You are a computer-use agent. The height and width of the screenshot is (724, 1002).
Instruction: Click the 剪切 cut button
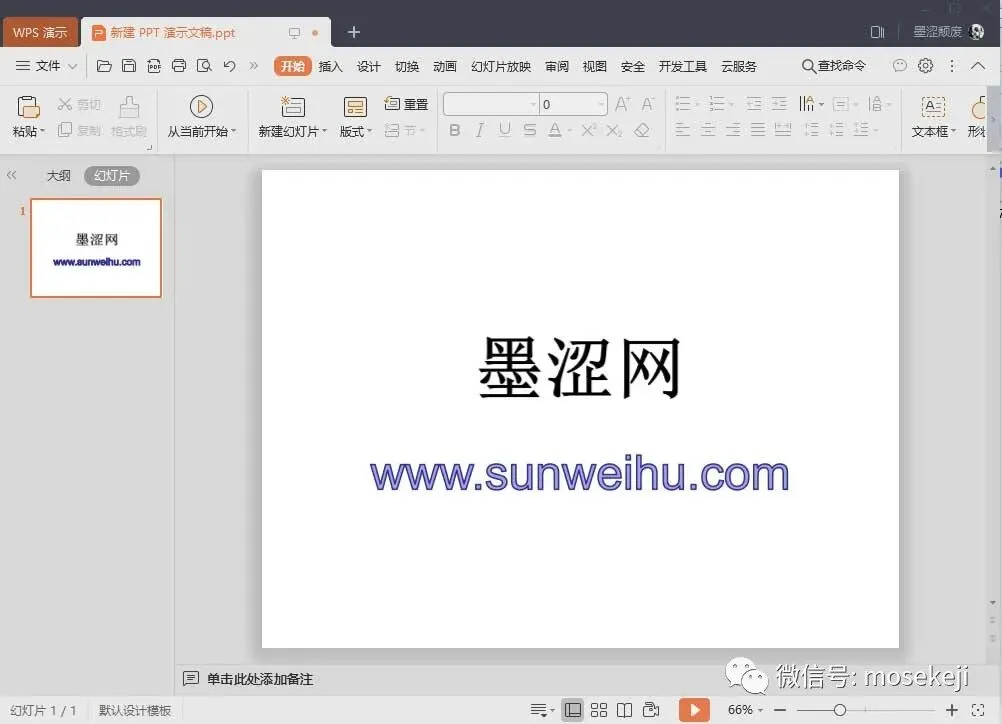(x=79, y=104)
